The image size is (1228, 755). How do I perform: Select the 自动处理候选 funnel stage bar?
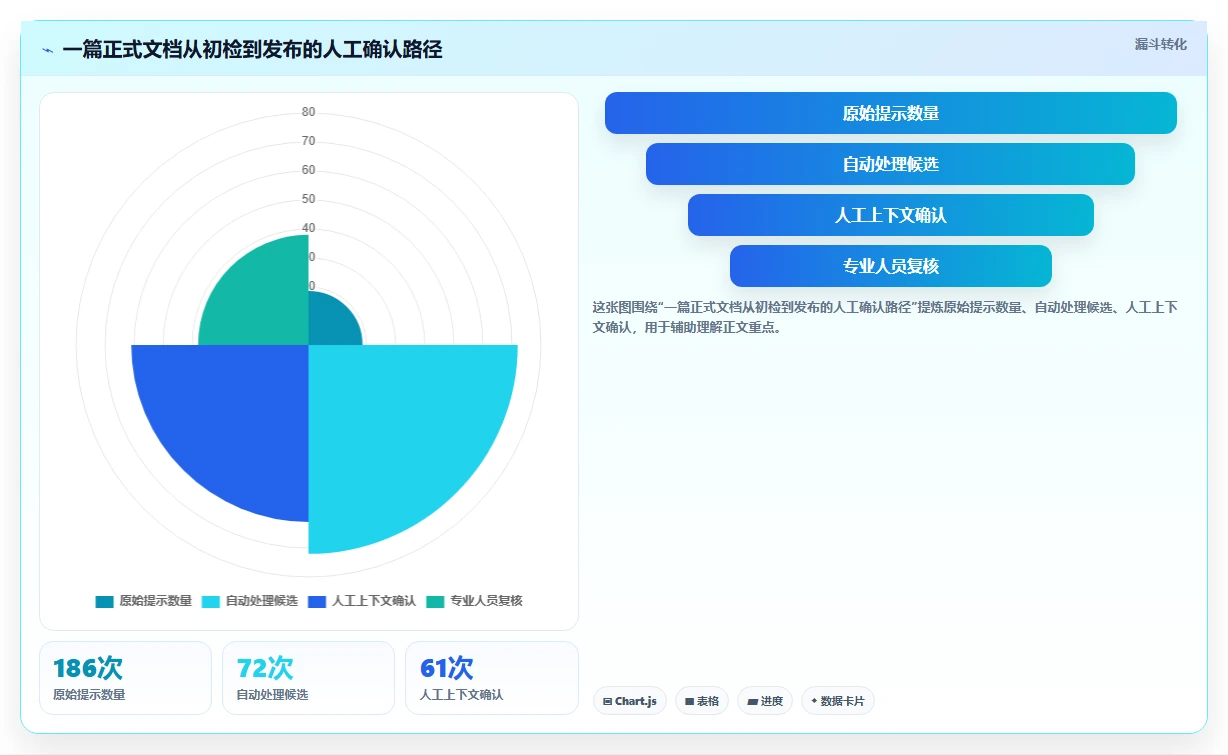[x=890, y=164]
